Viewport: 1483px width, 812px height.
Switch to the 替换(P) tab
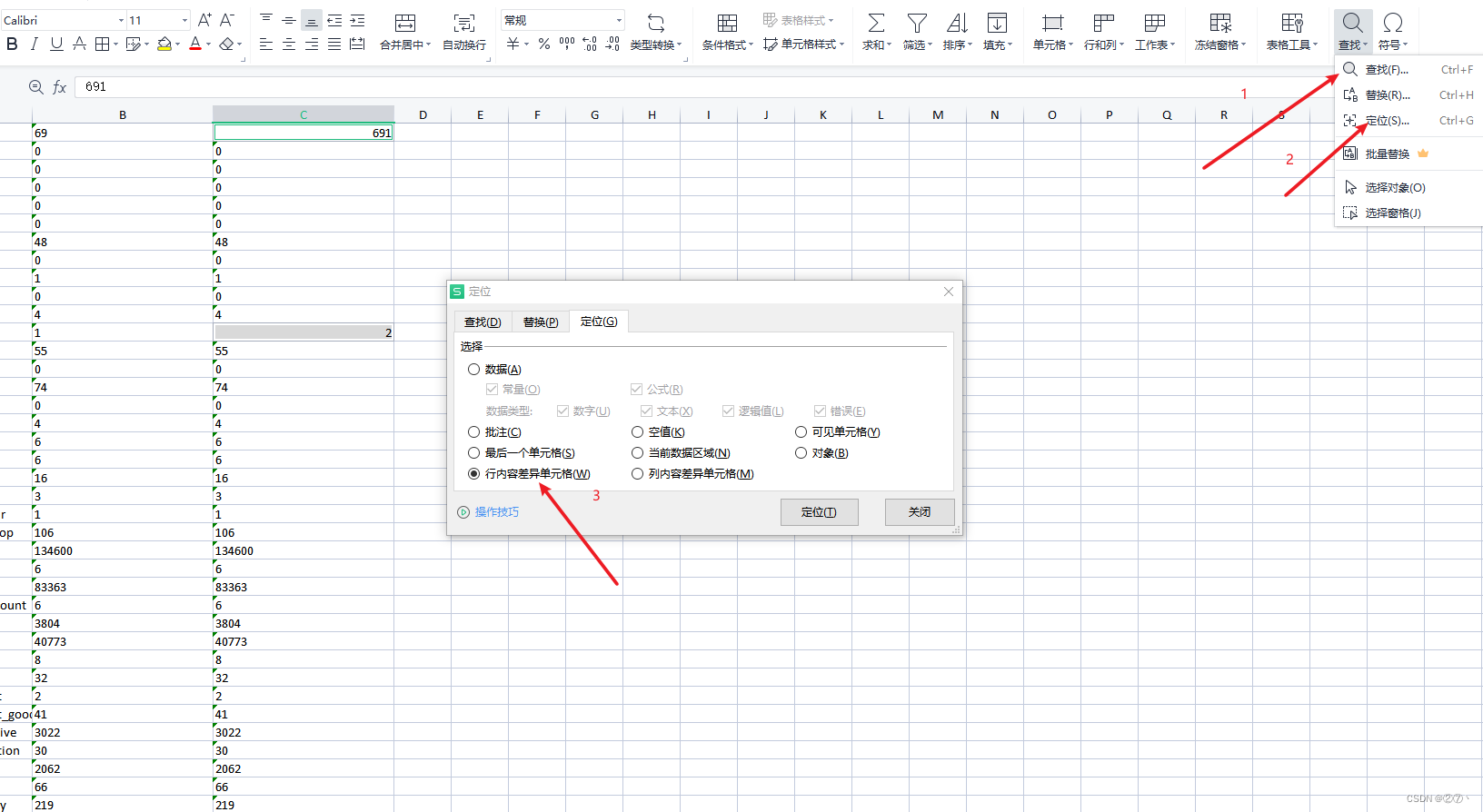541,322
